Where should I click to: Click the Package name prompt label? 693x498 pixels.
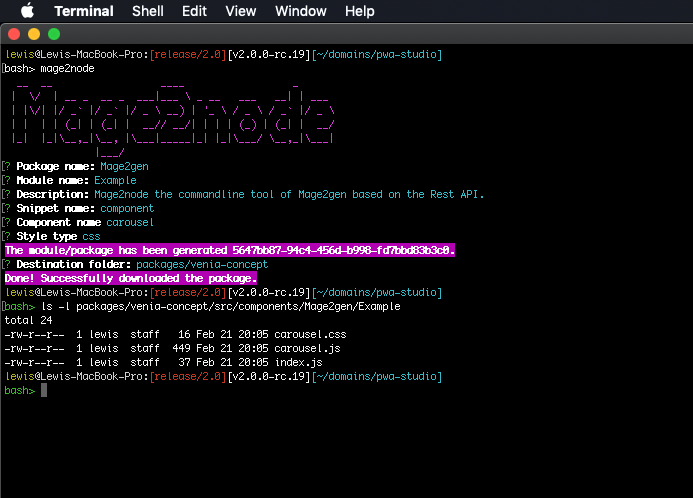55,167
